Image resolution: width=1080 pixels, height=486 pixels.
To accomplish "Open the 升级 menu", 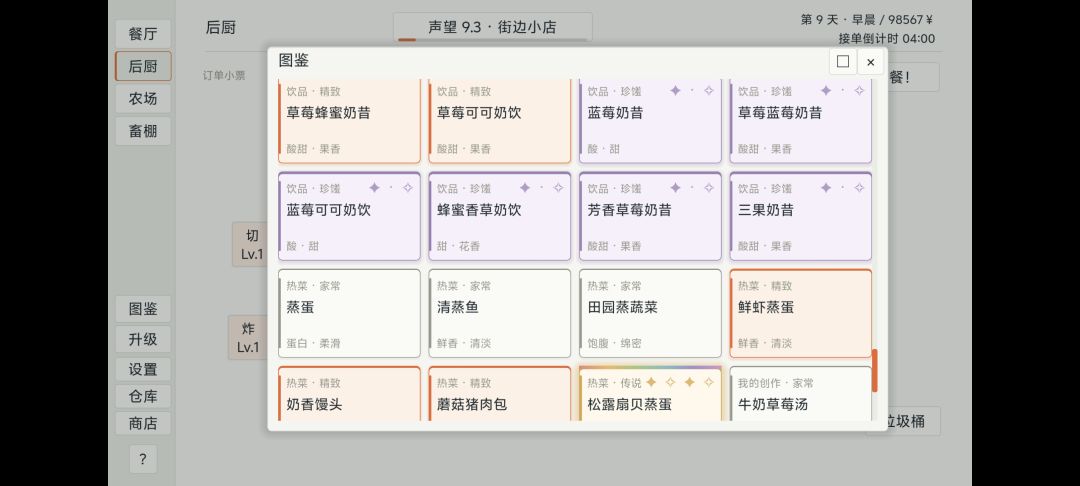I will point(143,339).
